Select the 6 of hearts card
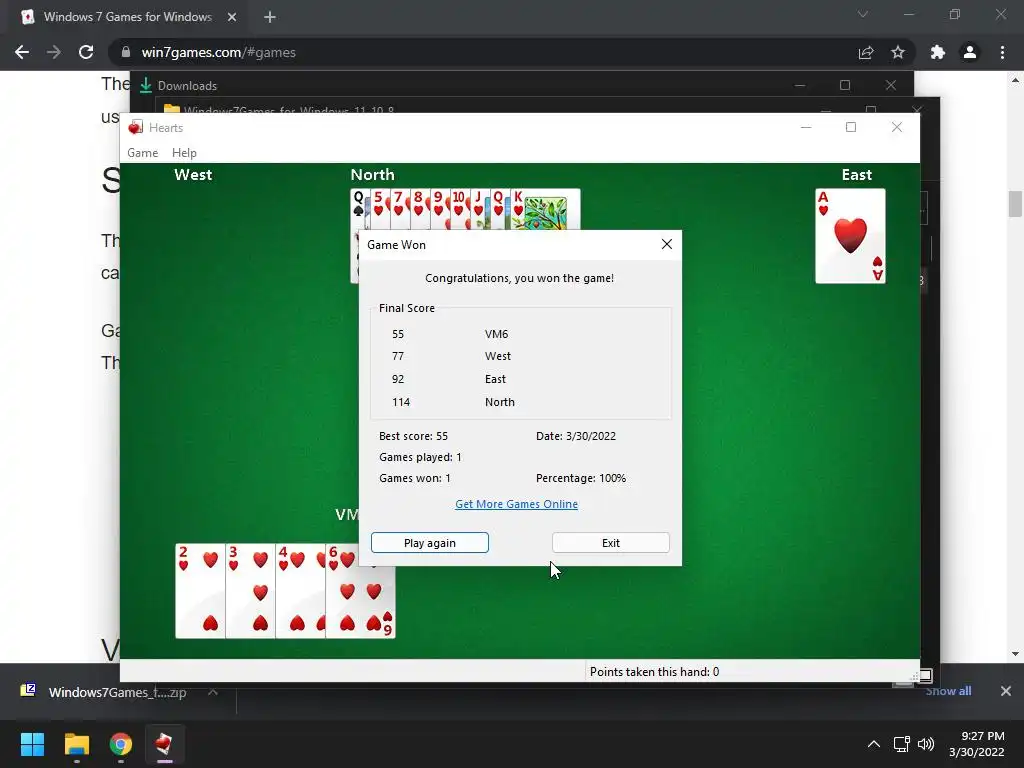The height and width of the screenshot is (768, 1024). 360,591
